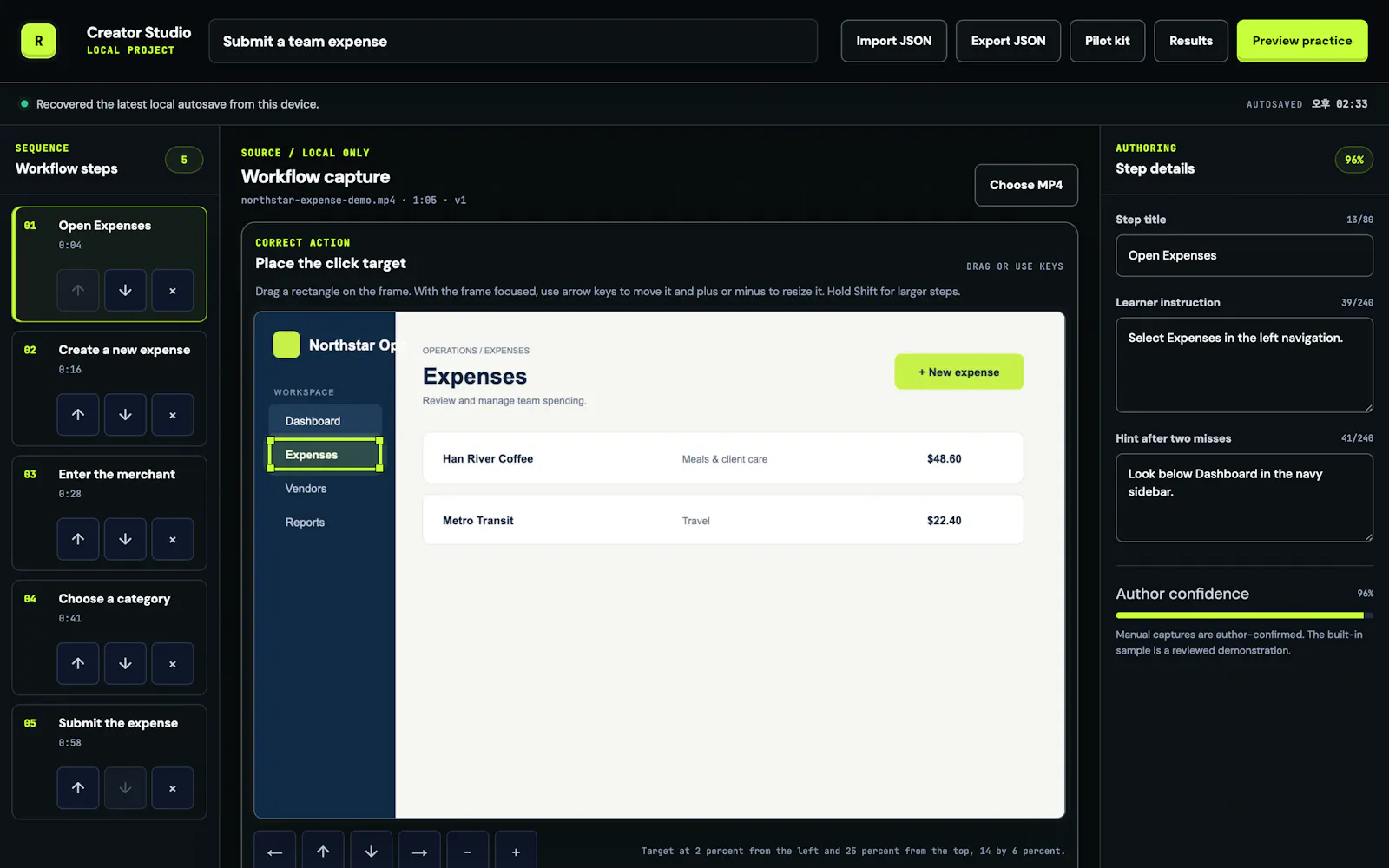Delete the Enter the merchant step

(x=173, y=539)
